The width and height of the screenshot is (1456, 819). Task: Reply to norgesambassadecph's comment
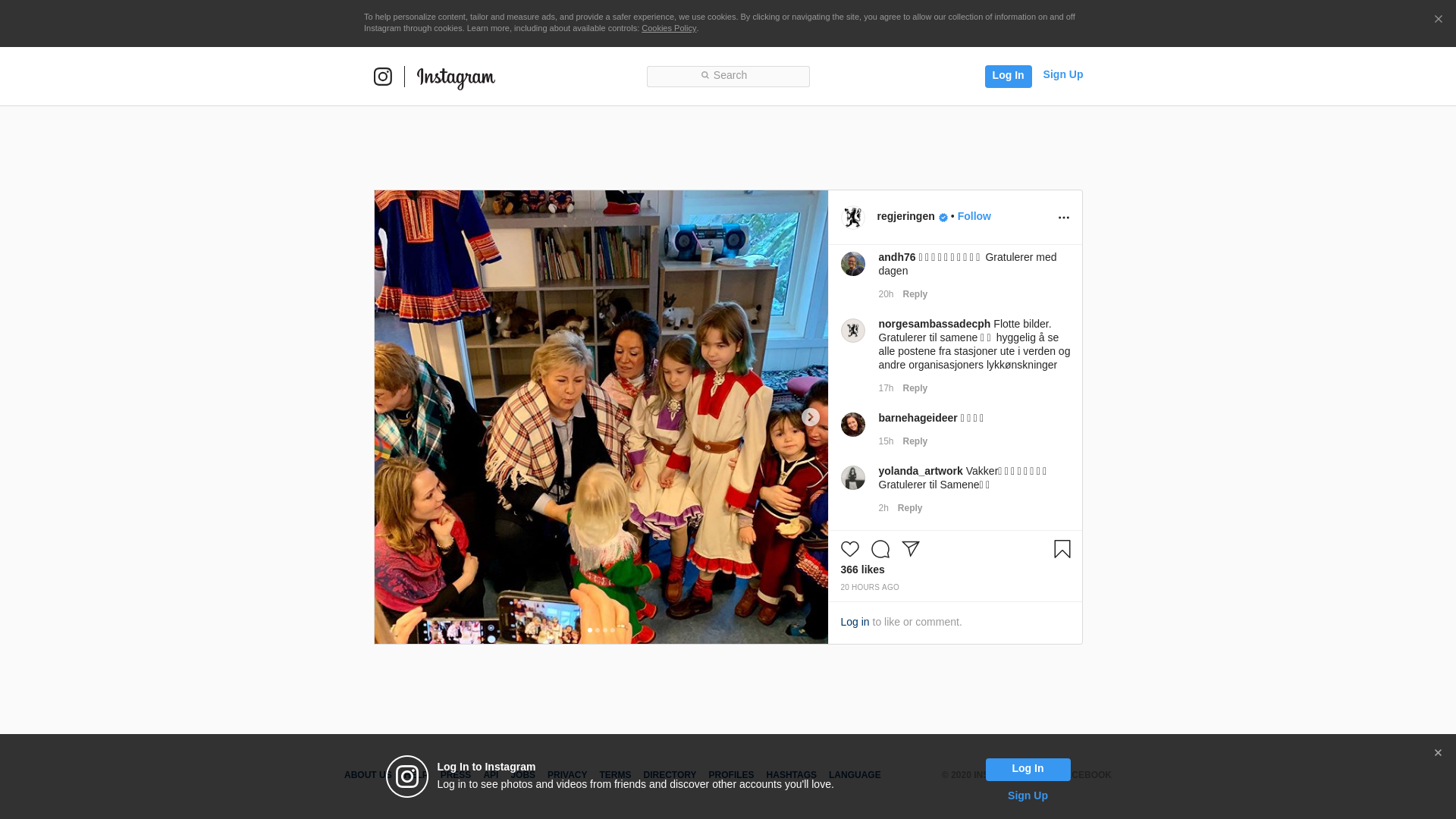(915, 388)
